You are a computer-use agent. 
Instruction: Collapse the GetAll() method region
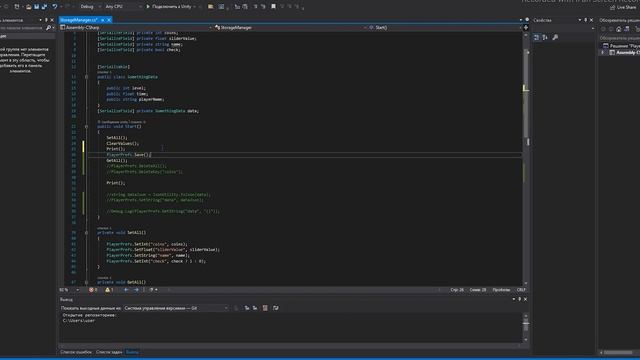86,282
